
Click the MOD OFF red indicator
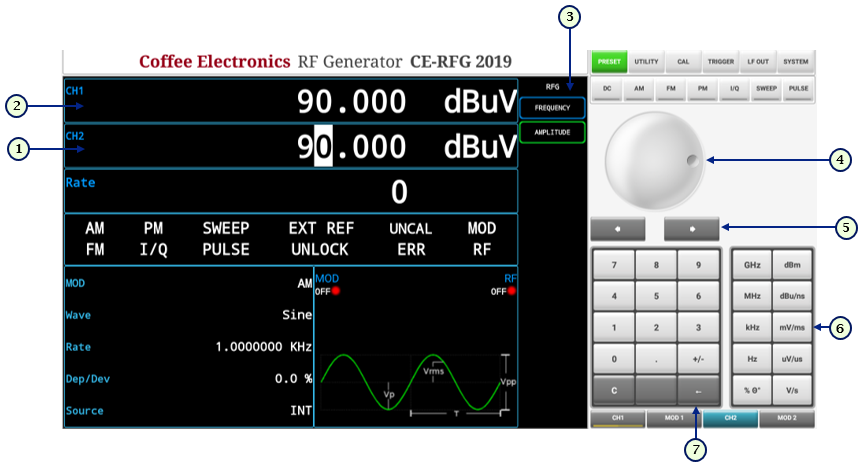click(337, 291)
